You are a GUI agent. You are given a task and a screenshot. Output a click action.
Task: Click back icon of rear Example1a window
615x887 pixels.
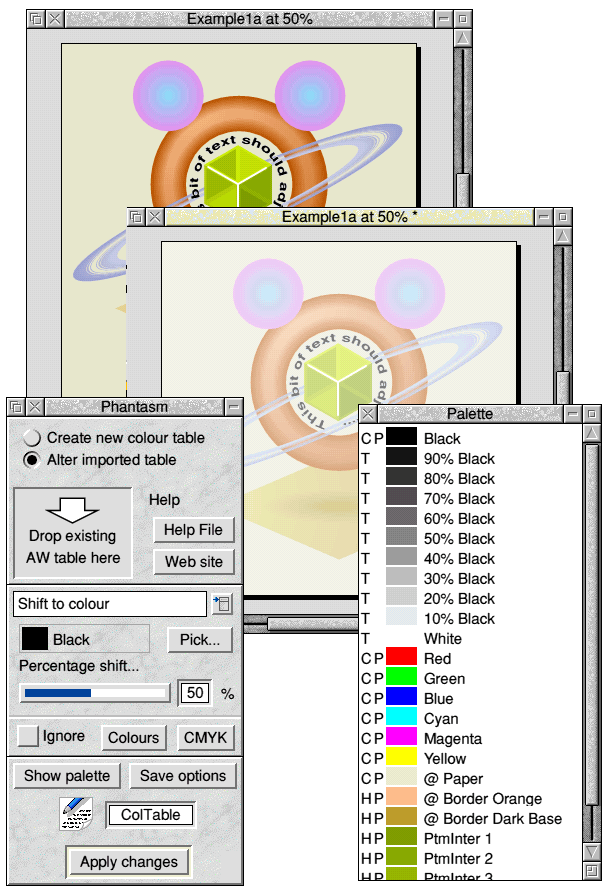point(36,19)
